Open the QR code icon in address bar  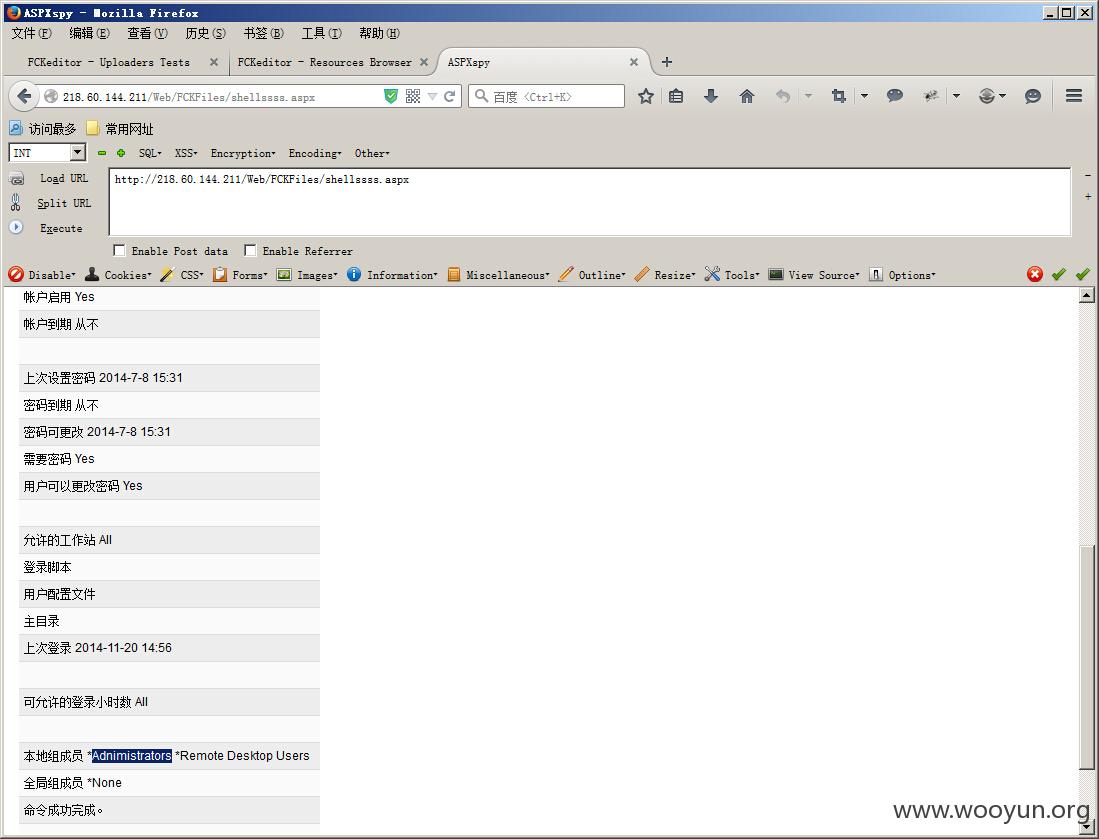[413, 96]
